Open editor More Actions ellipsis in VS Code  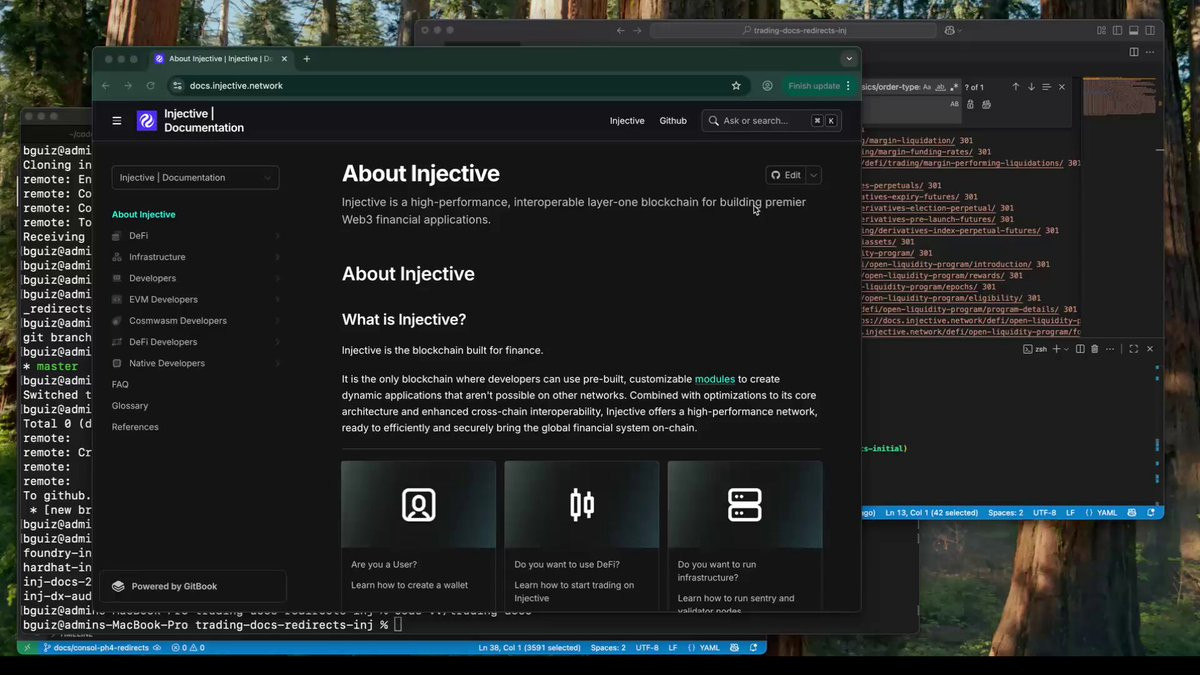[1150, 52]
